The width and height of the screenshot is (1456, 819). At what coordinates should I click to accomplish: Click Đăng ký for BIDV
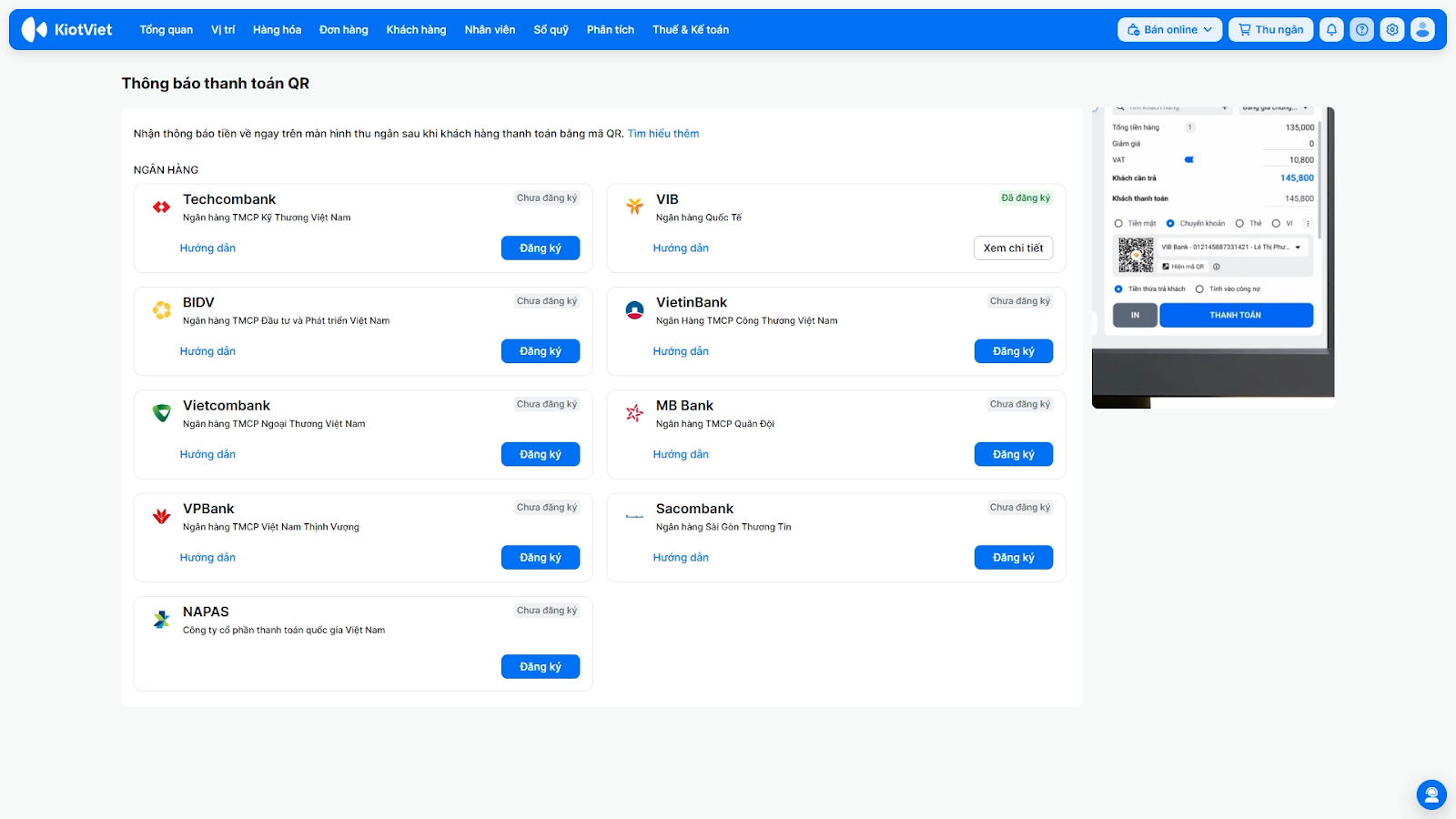tap(541, 351)
